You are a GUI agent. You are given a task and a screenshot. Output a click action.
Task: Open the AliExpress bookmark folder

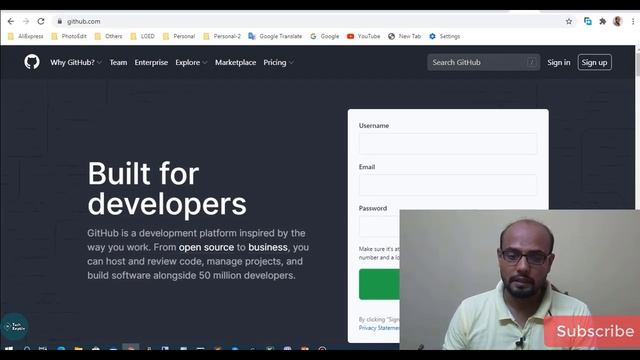tap(26, 36)
